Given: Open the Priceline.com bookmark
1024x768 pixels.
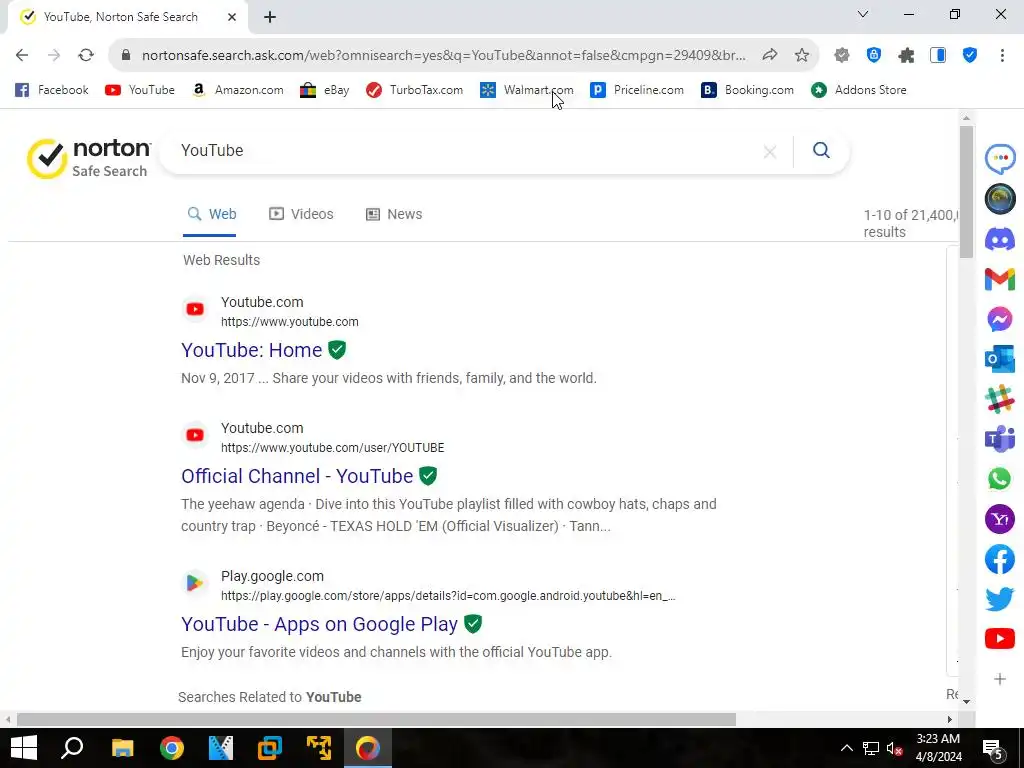Looking at the screenshot, I should point(637,90).
